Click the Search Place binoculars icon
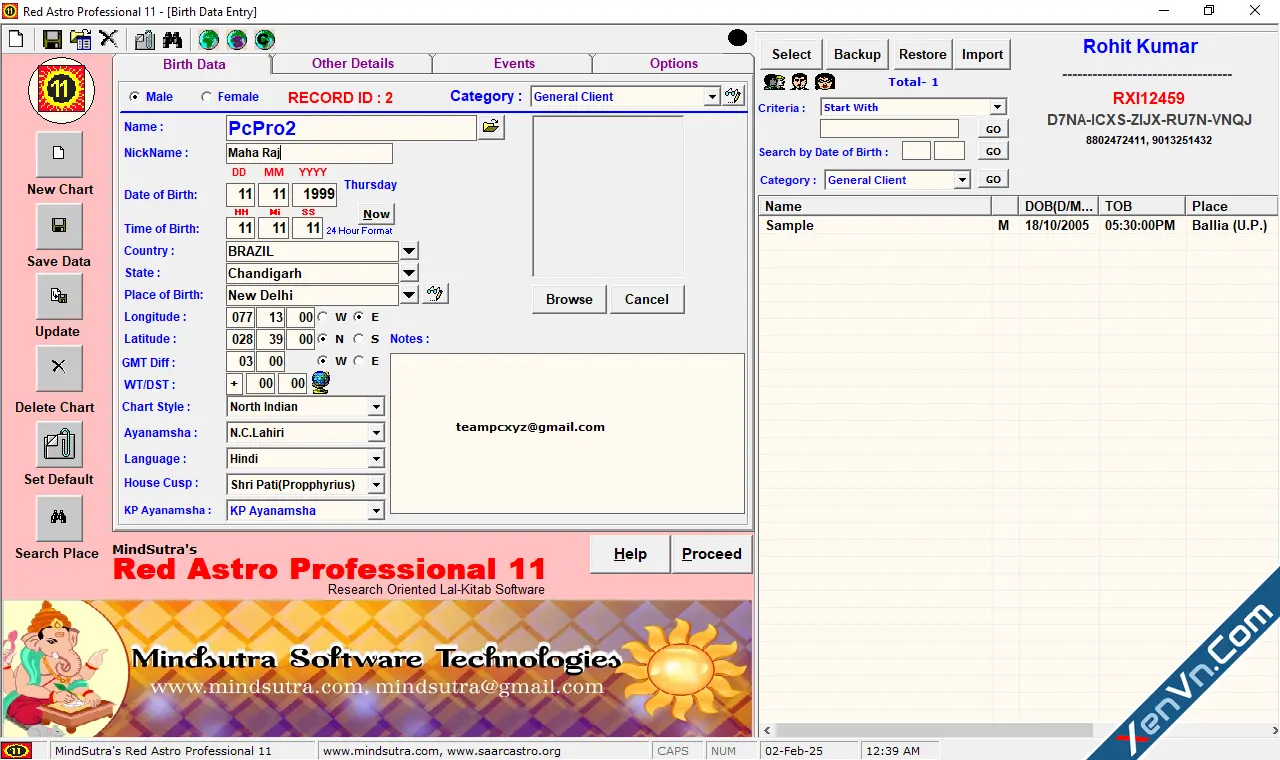The image size is (1280, 760). tap(59, 517)
